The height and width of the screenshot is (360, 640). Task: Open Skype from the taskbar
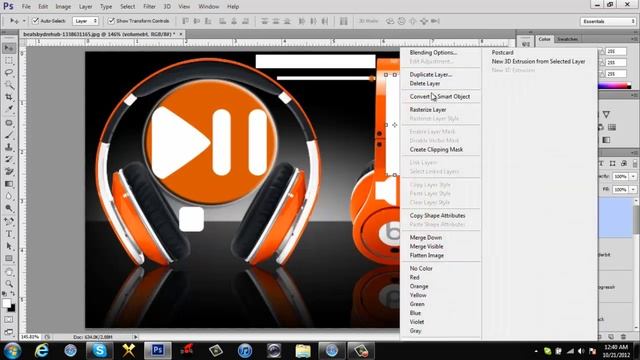point(99,351)
